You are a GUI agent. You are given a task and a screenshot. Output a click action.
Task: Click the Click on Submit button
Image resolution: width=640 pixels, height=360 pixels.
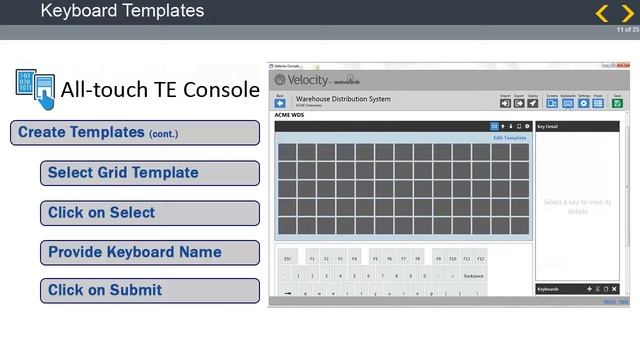[150, 291]
